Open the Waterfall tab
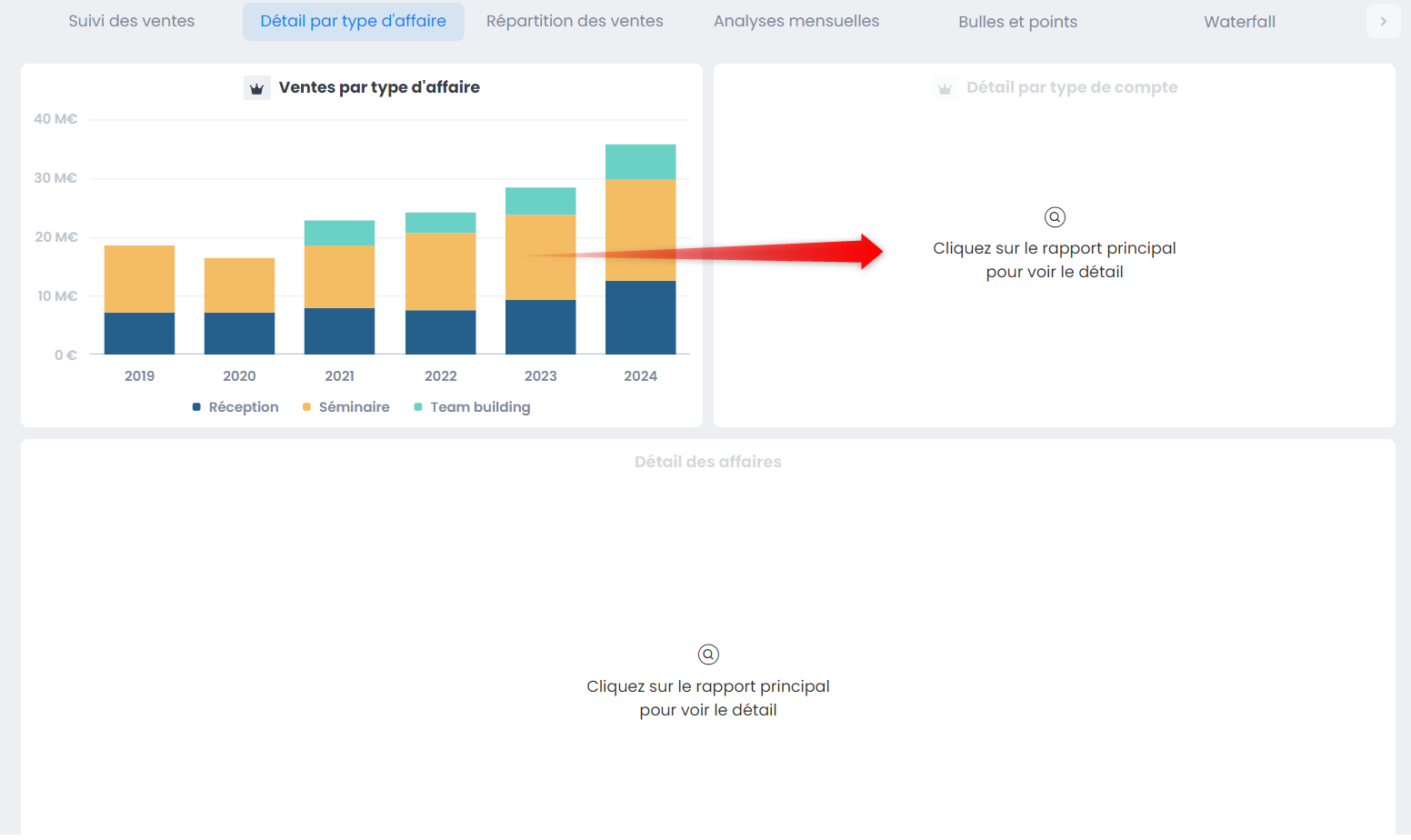 1239,22
